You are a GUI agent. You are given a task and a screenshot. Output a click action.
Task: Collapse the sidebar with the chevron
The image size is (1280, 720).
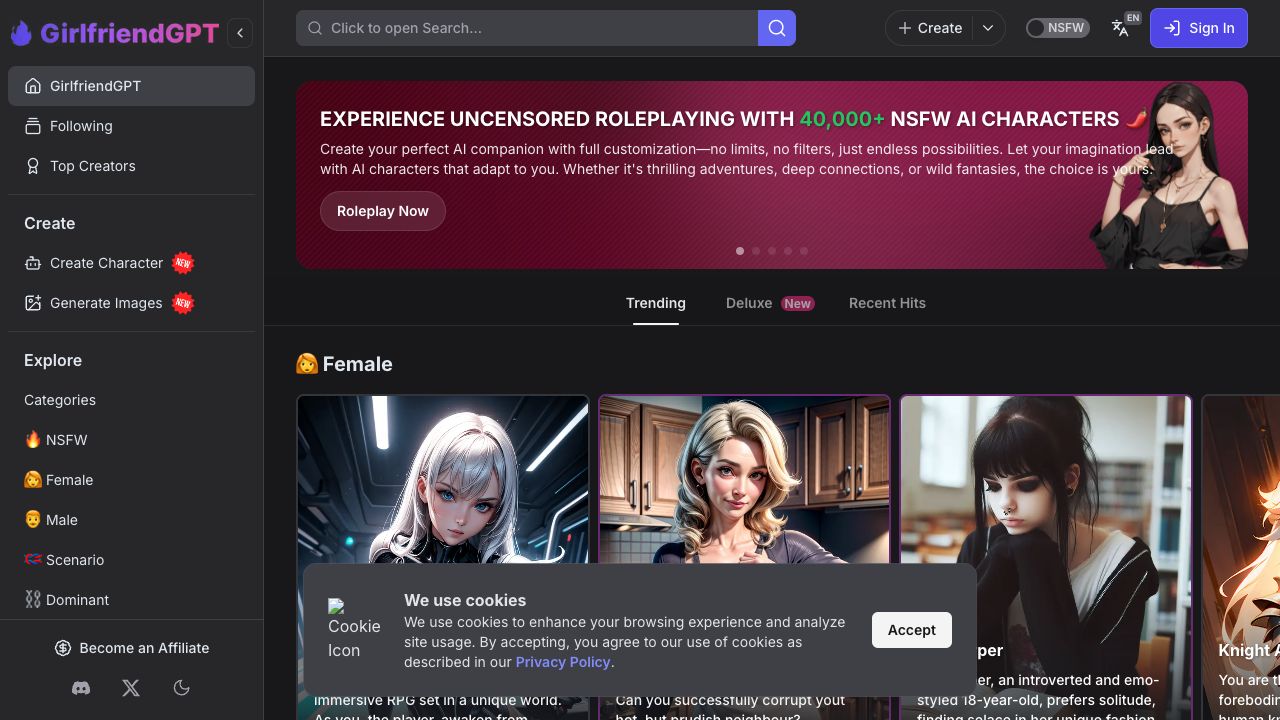[240, 33]
